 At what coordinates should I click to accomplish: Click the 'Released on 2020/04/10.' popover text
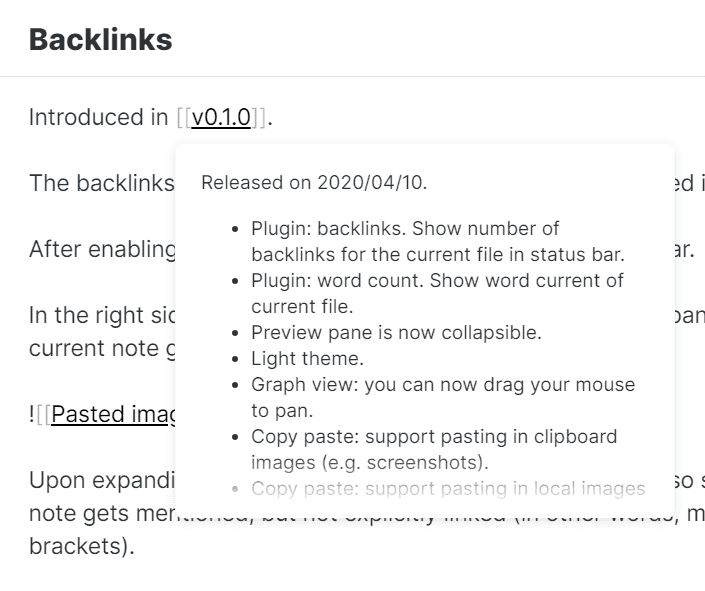pos(313,183)
